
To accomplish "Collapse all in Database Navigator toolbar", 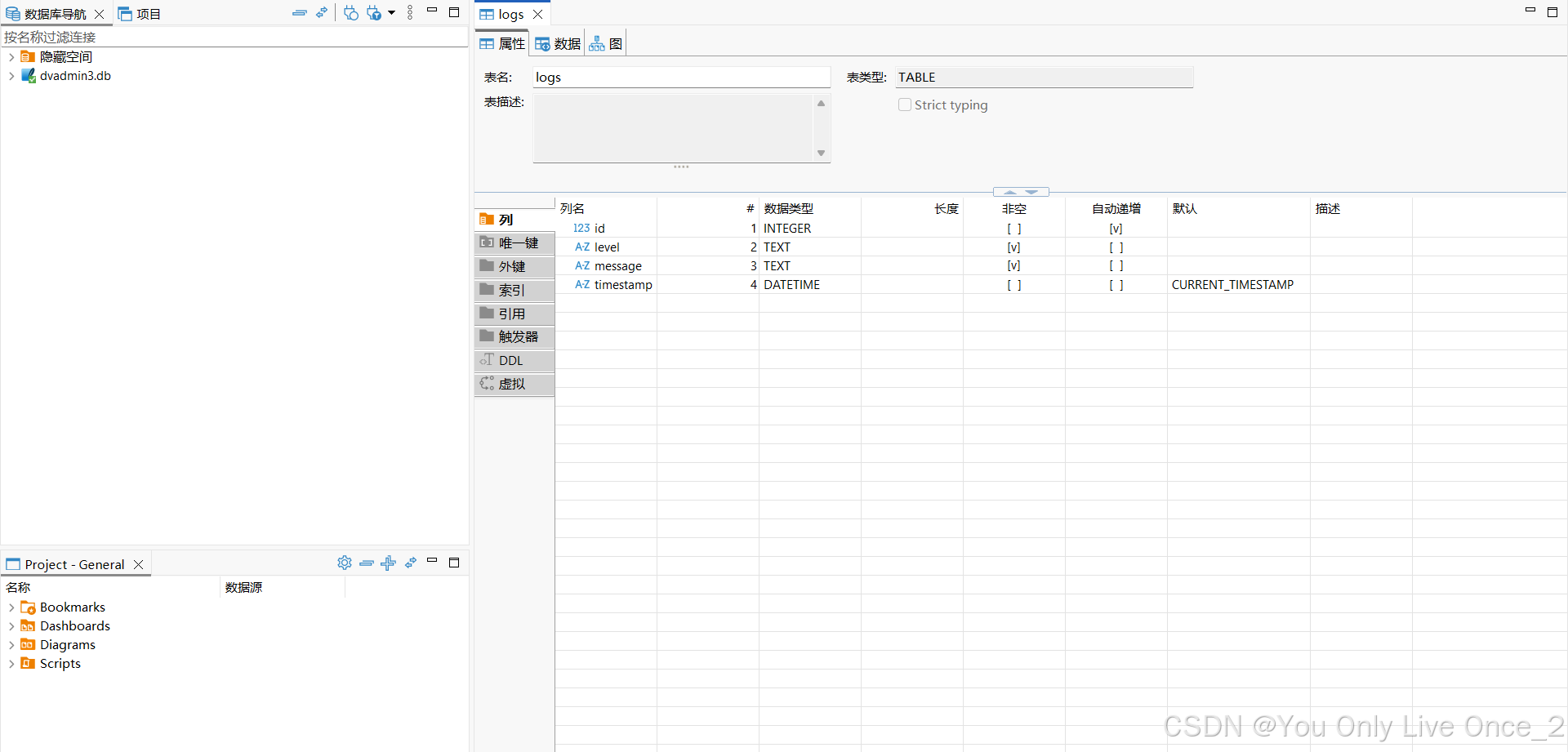I will pos(300,13).
